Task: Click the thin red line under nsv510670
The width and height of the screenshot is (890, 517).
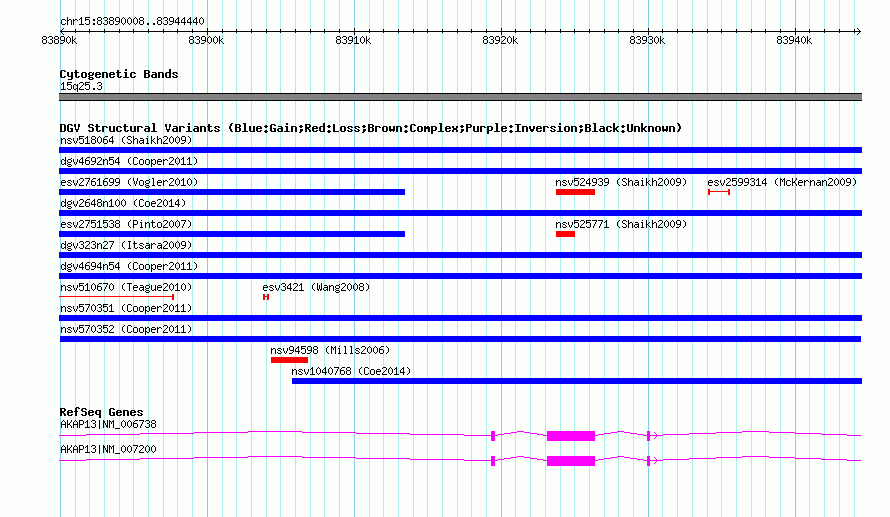Action: (x=116, y=297)
